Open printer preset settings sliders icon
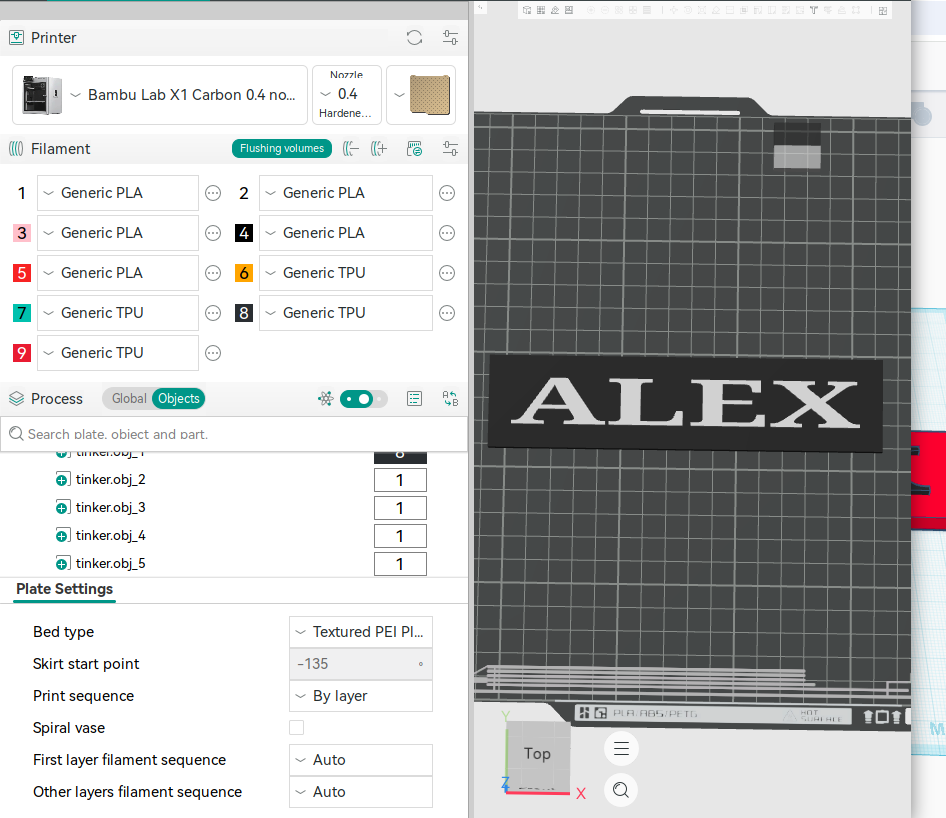This screenshot has height=818, width=946. coord(450,38)
